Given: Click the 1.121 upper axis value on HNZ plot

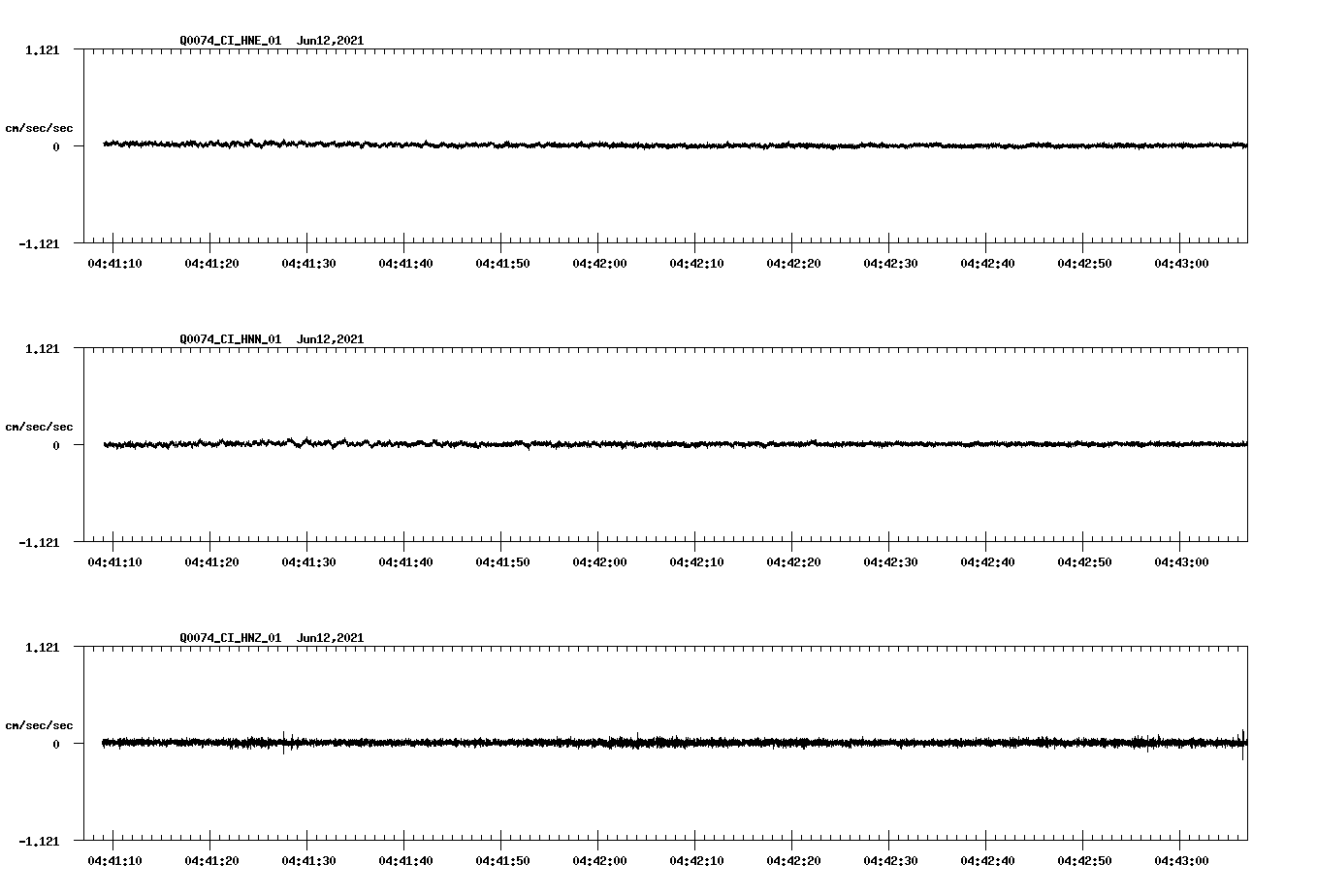Looking at the screenshot, I should [x=42, y=647].
